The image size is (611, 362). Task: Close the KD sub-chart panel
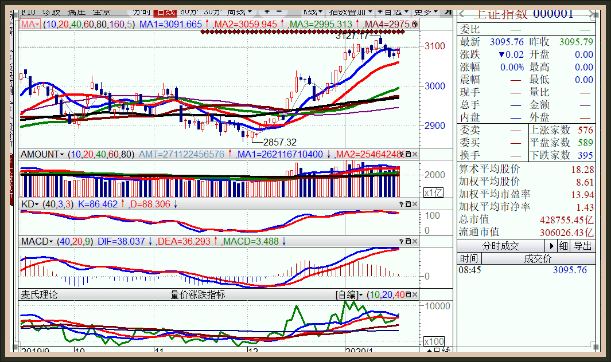click(x=415, y=204)
